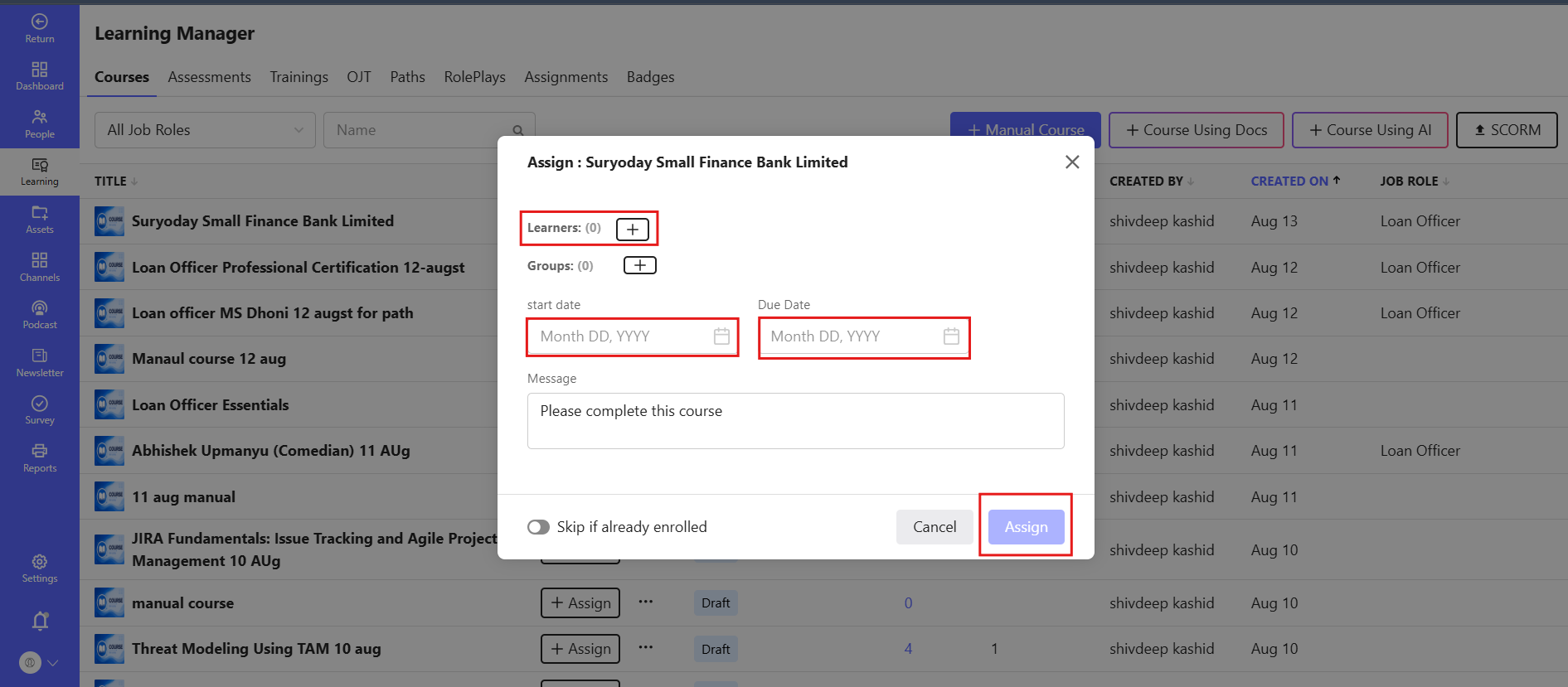Open the start date calendar icon

coord(722,336)
